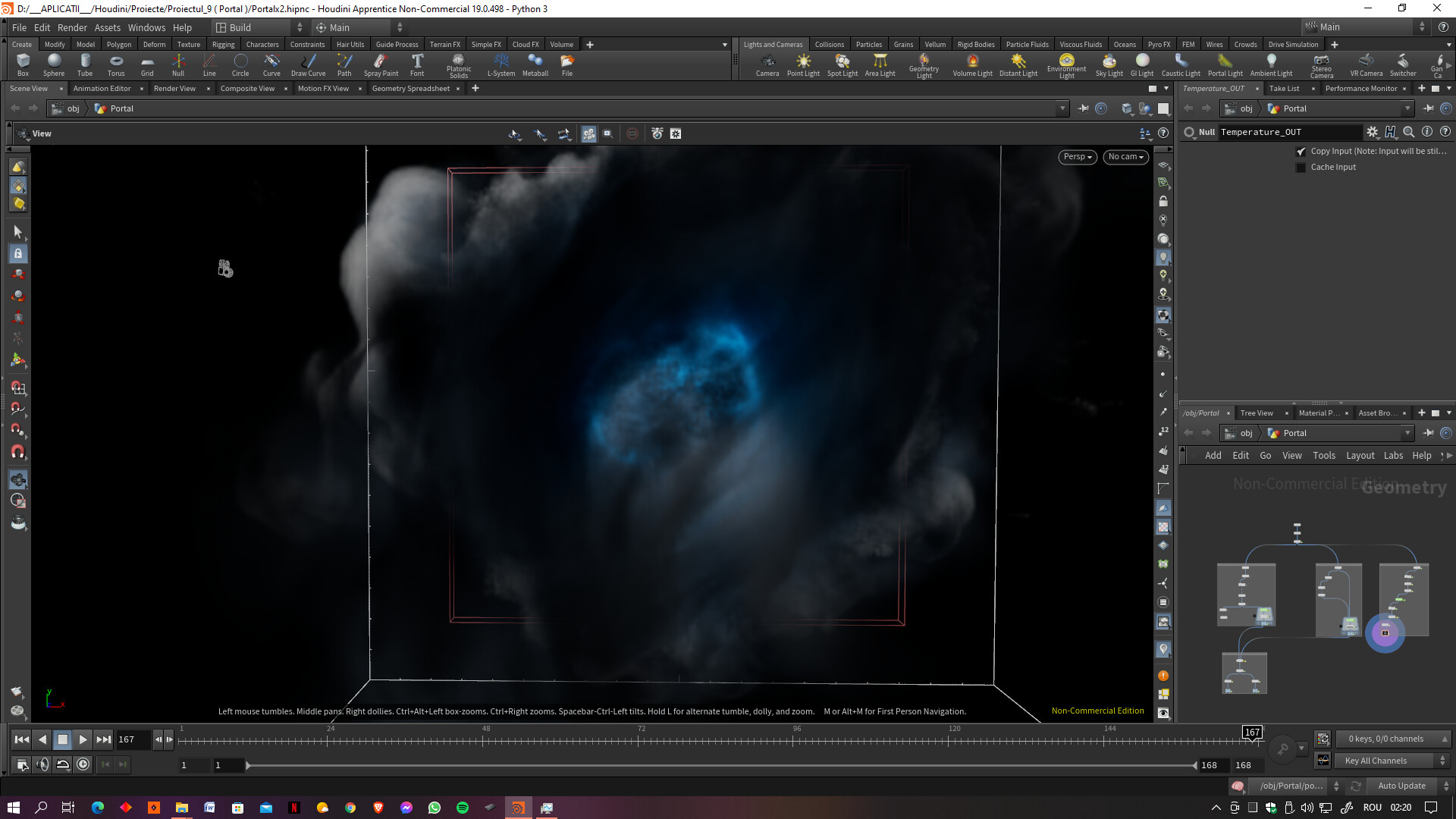Switch to the Geometry Spreadsheet tab

pos(409,88)
